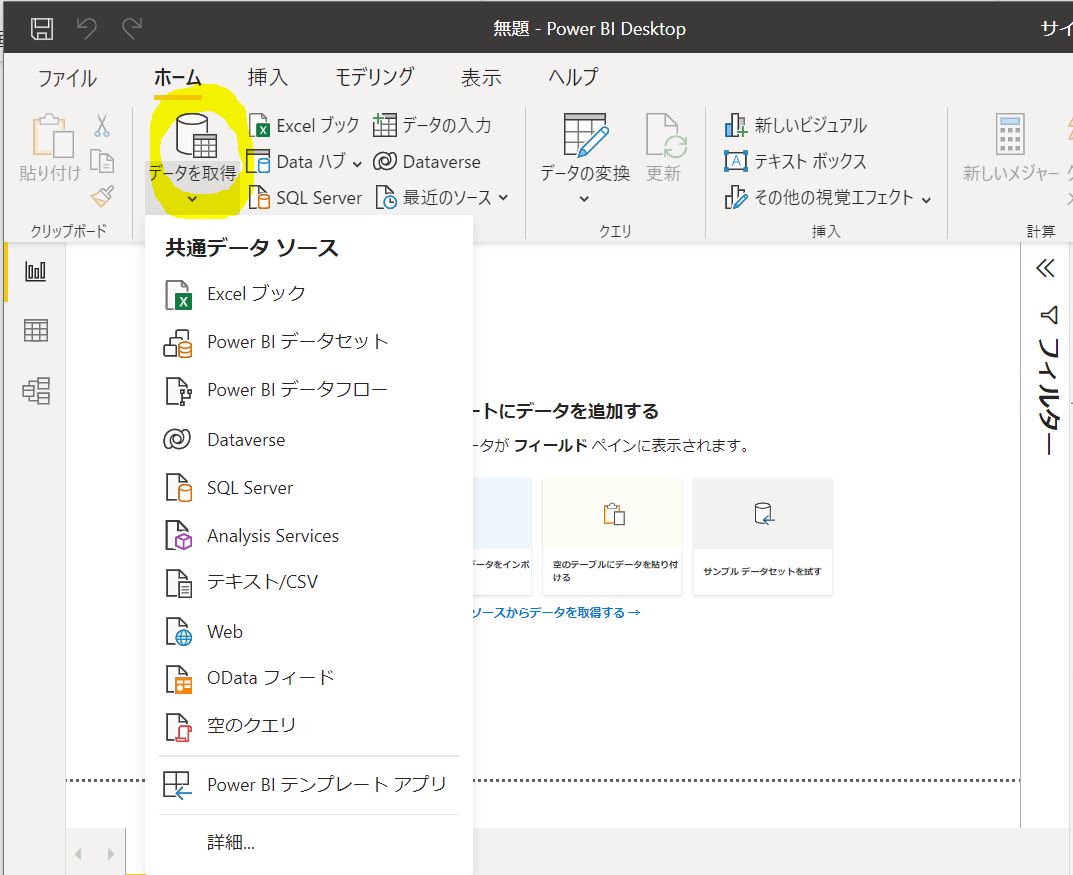The width and height of the screenshot is (1073, 875).
Task: Expand the データの変換 dropdown
Action: [x=585, y=199]
